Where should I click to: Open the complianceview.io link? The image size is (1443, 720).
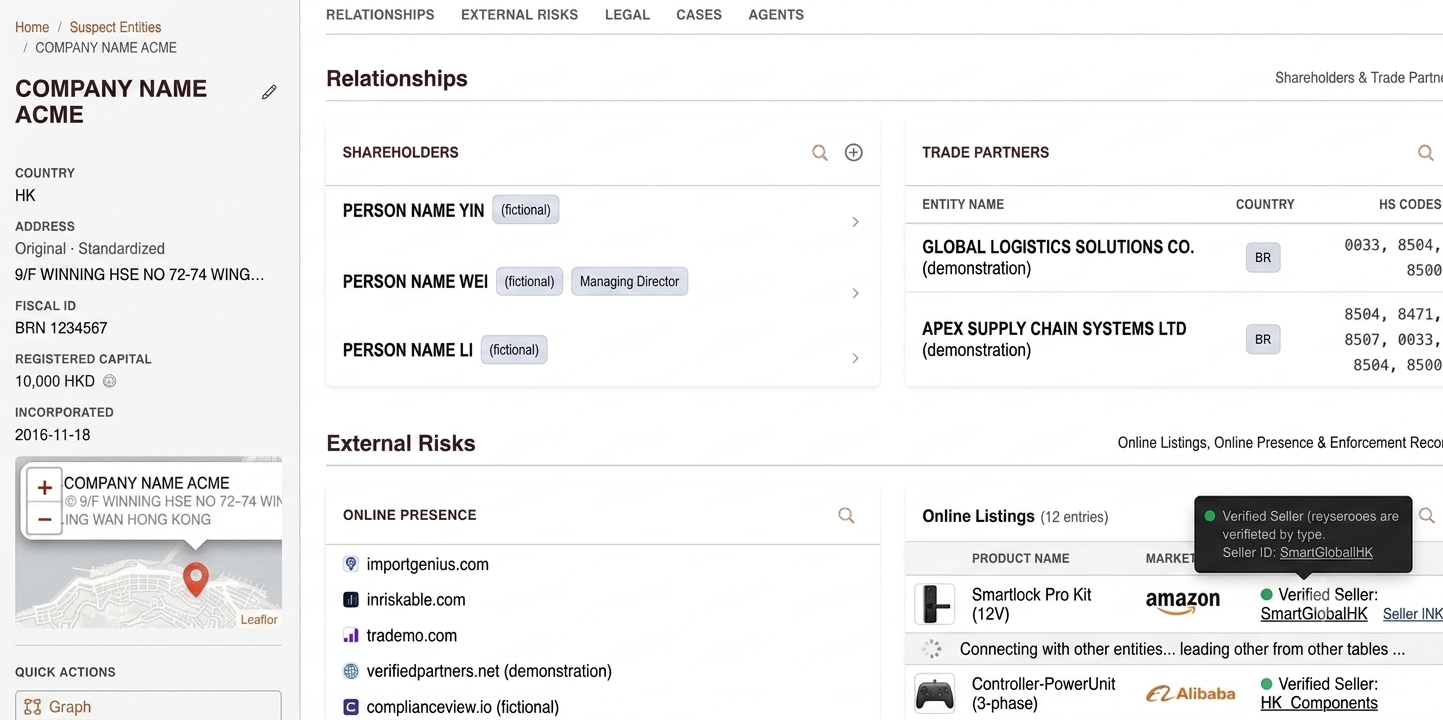click(462, 707)
